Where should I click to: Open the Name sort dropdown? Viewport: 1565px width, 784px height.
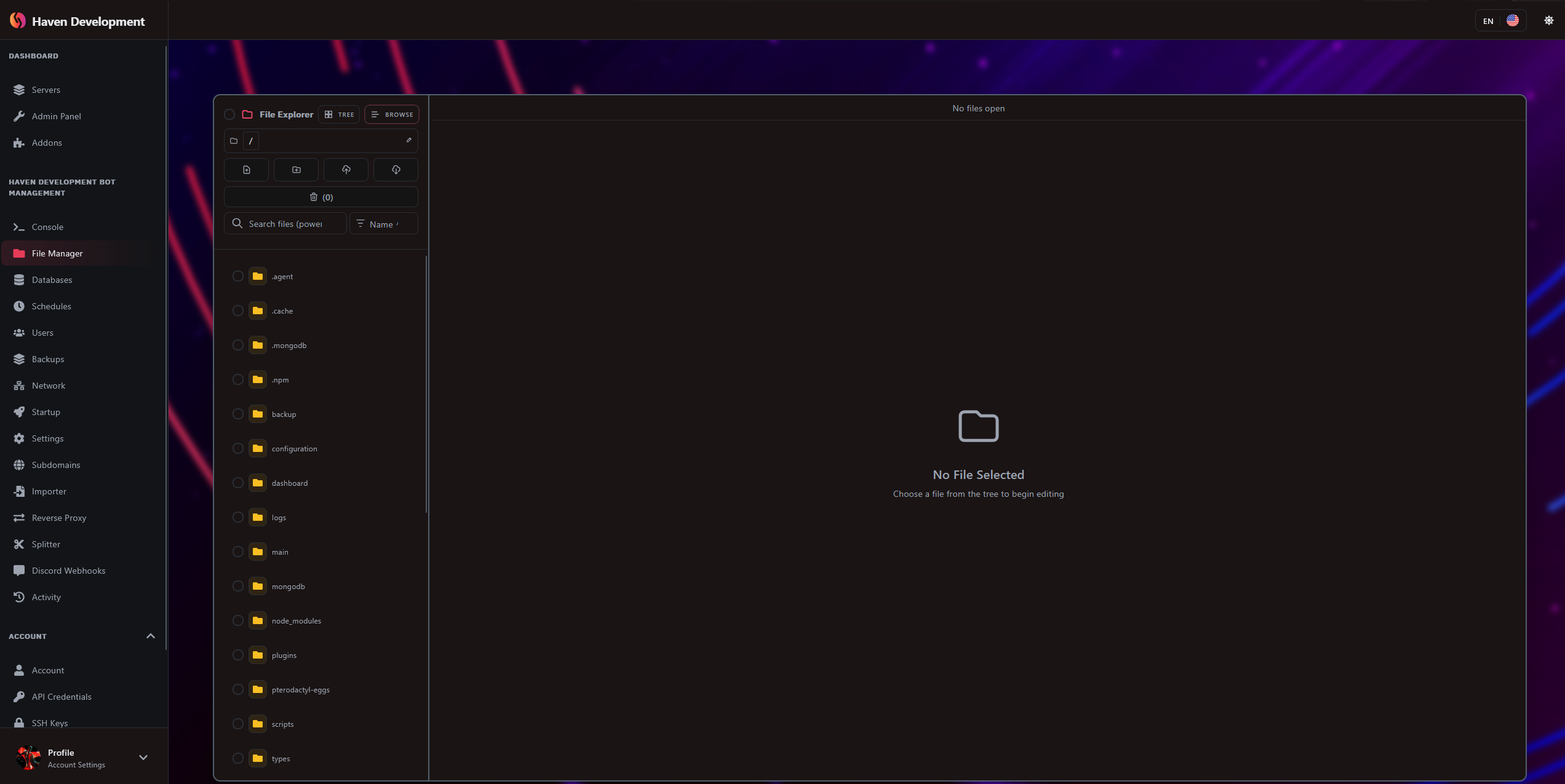[x=384, y=224]
